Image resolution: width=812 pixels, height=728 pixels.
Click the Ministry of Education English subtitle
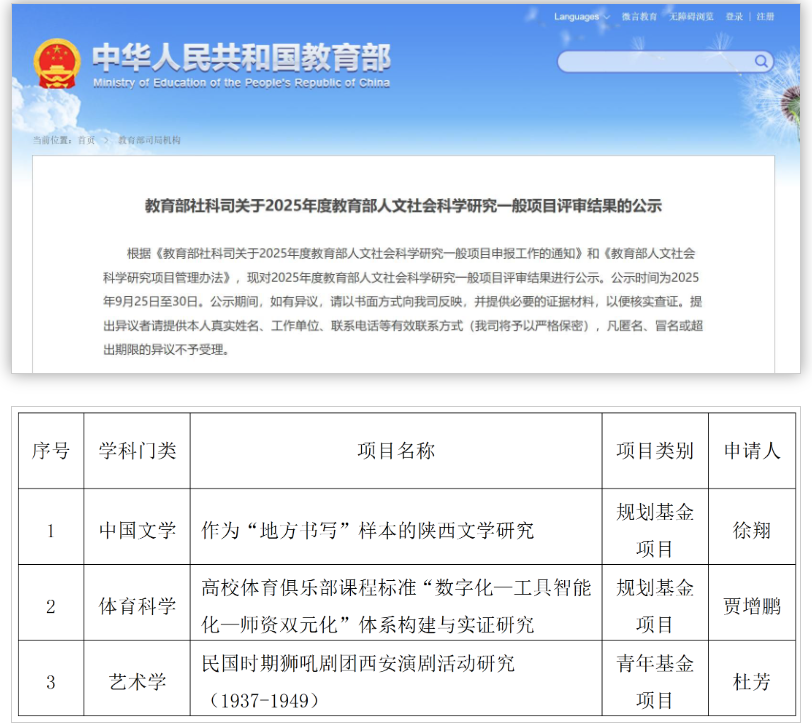[241, 83]
